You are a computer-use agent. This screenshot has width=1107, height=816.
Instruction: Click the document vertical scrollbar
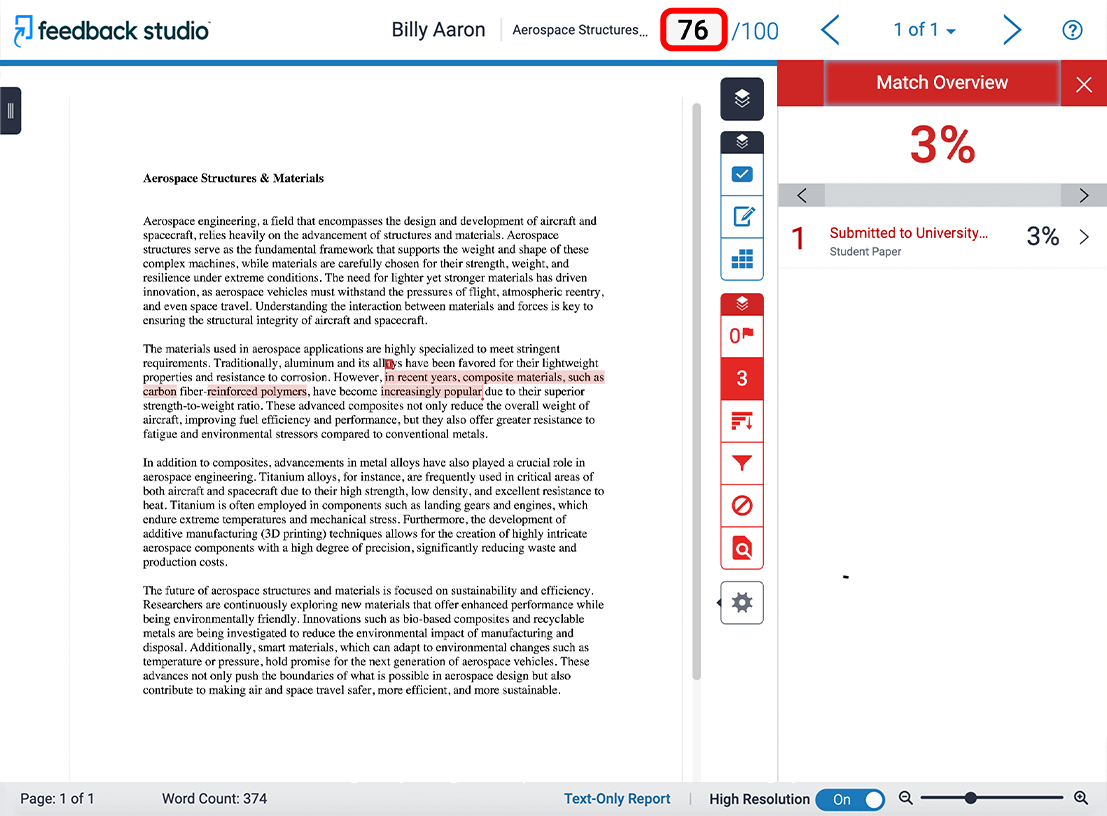[x=696, y=392]
